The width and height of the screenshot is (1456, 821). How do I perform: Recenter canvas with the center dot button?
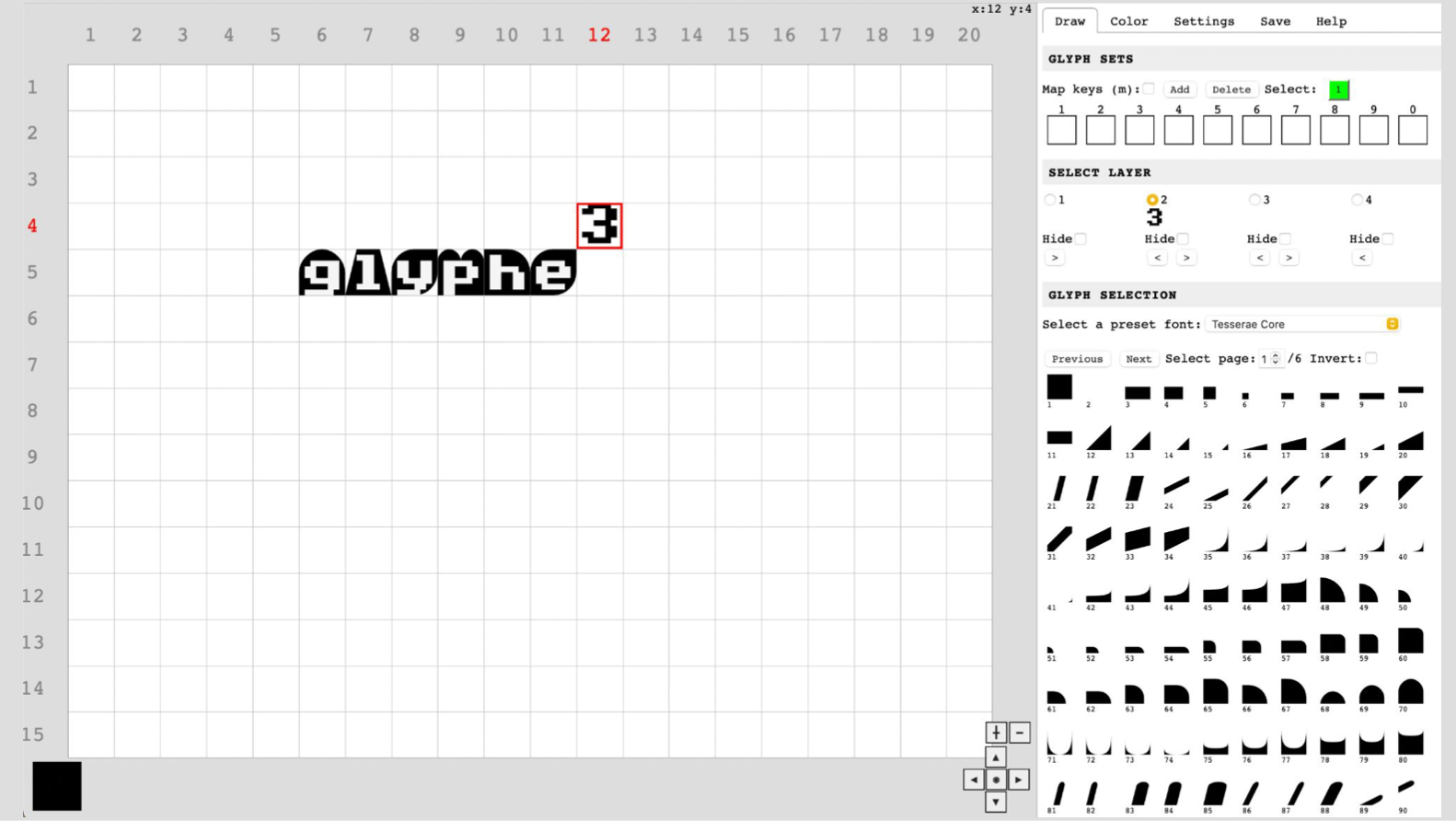point(996,780)
